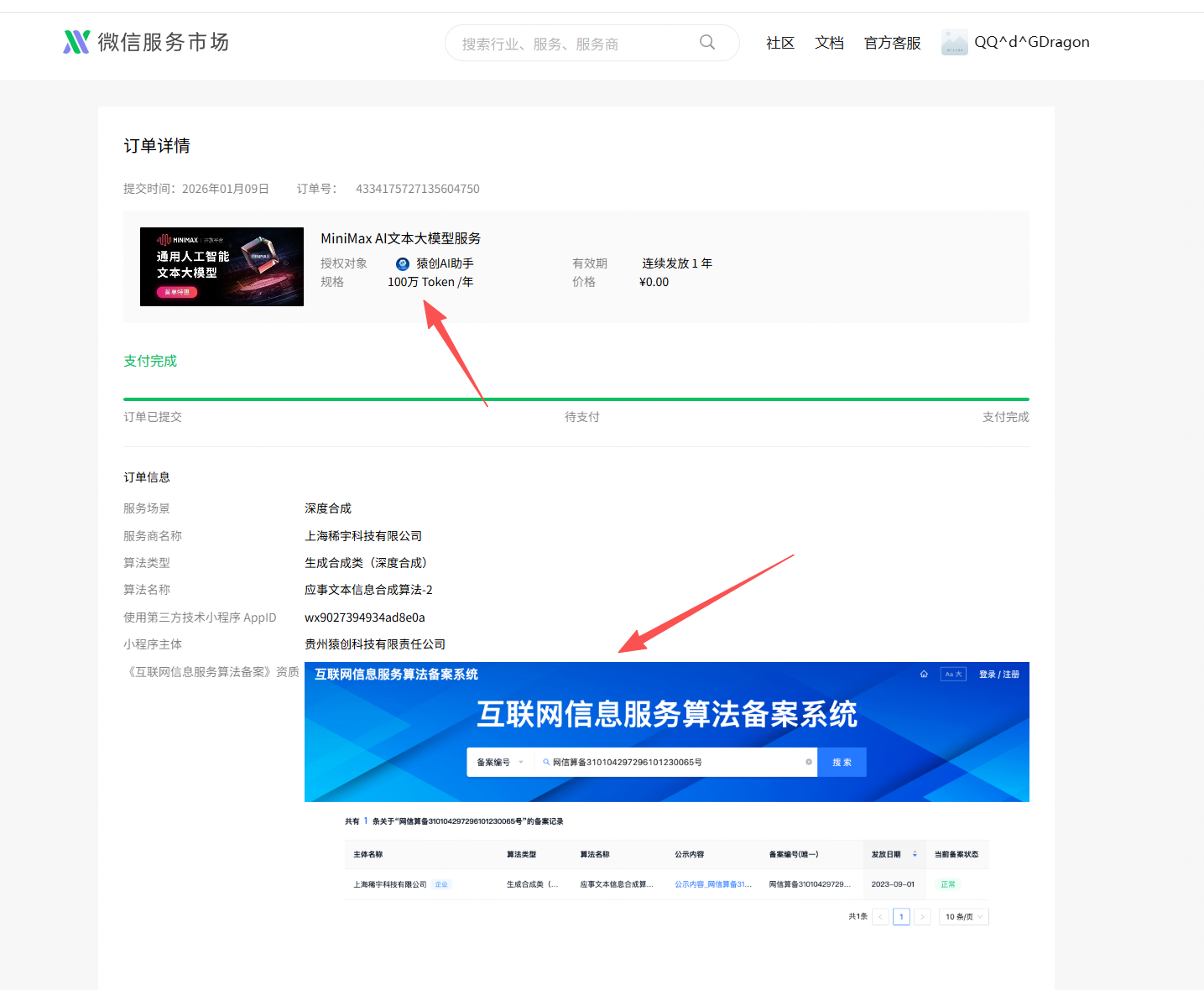1204x990 pixels.
Task: Toggle the Aa font size icon in filing system
Action: tap(953, 674)
